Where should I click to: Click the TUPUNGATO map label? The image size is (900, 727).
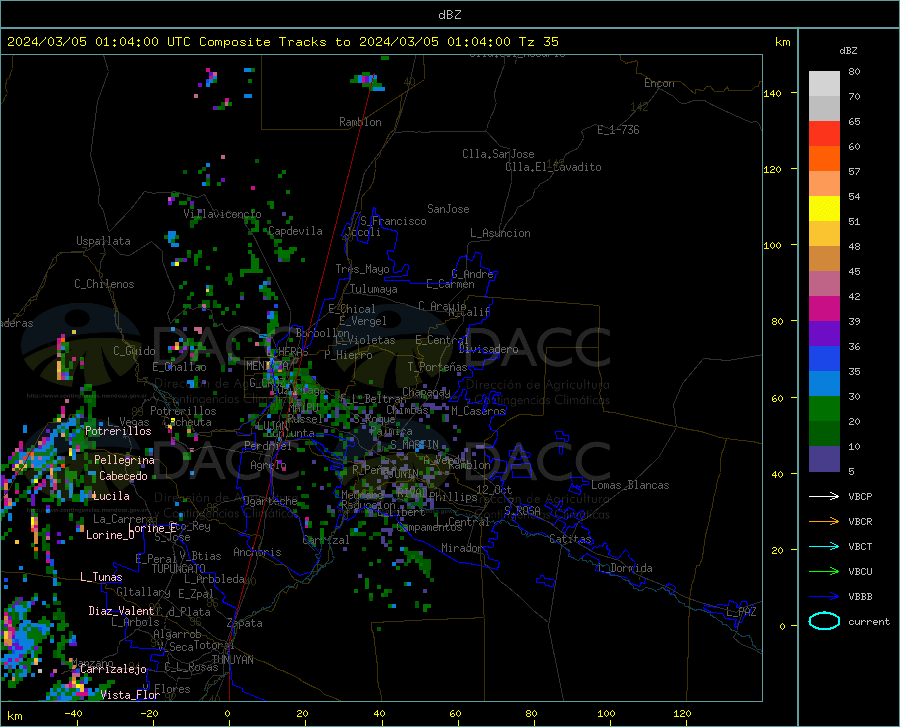179,569
